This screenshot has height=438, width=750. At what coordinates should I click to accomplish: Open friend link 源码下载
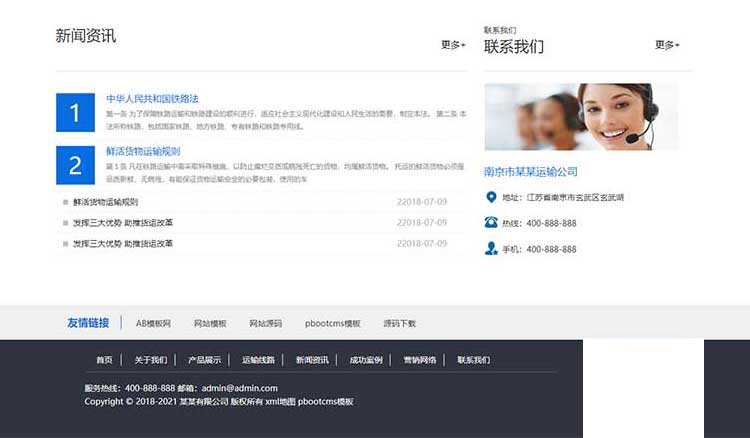point(399,323)
